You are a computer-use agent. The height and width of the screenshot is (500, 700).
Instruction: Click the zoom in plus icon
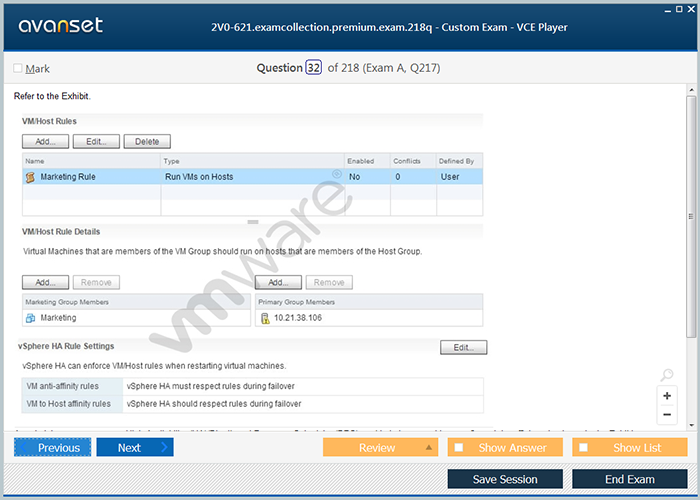point(667,396)
